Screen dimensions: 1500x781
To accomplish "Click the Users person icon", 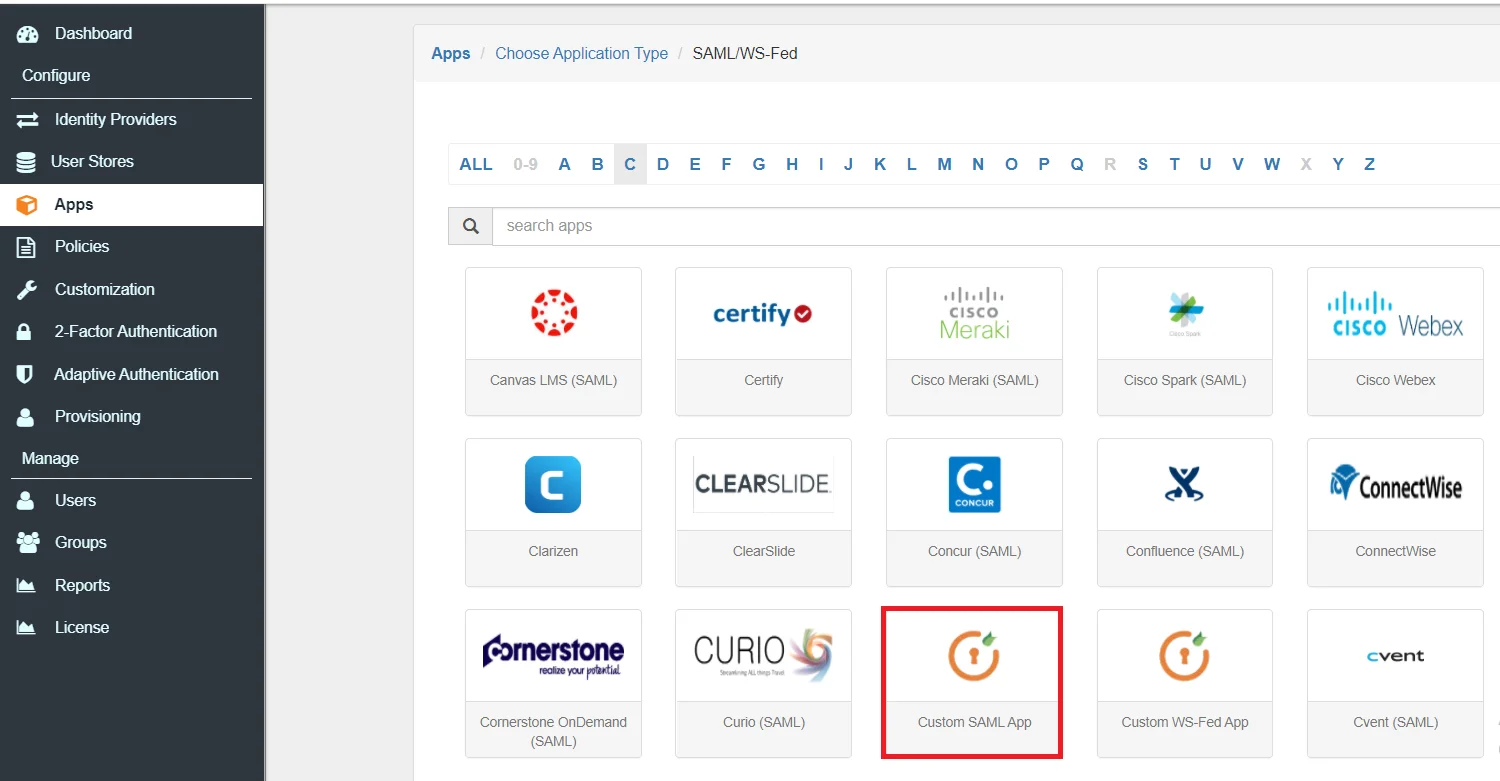I will [26, 501].
